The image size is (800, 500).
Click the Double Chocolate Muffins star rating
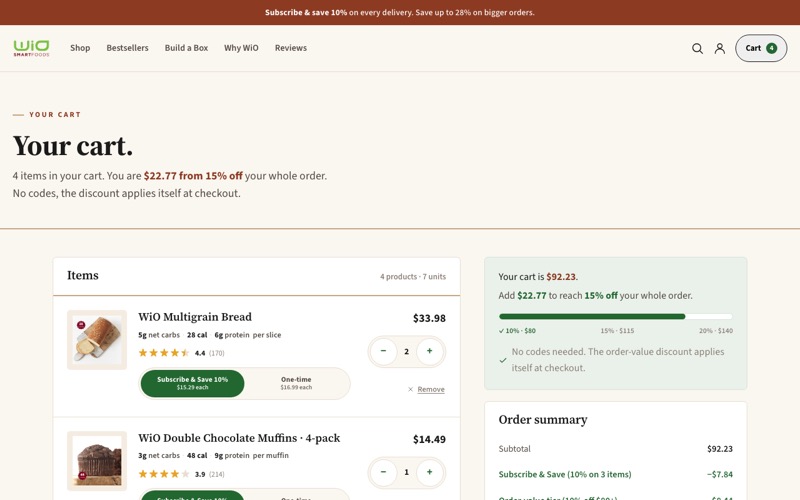tap(164, 474)
